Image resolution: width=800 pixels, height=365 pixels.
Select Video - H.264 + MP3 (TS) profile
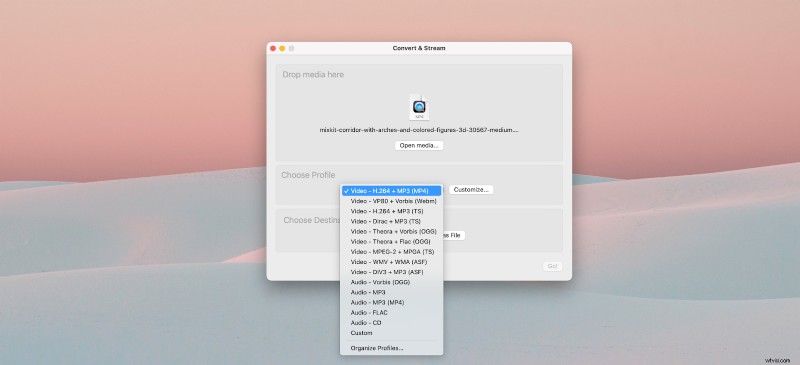391,211
